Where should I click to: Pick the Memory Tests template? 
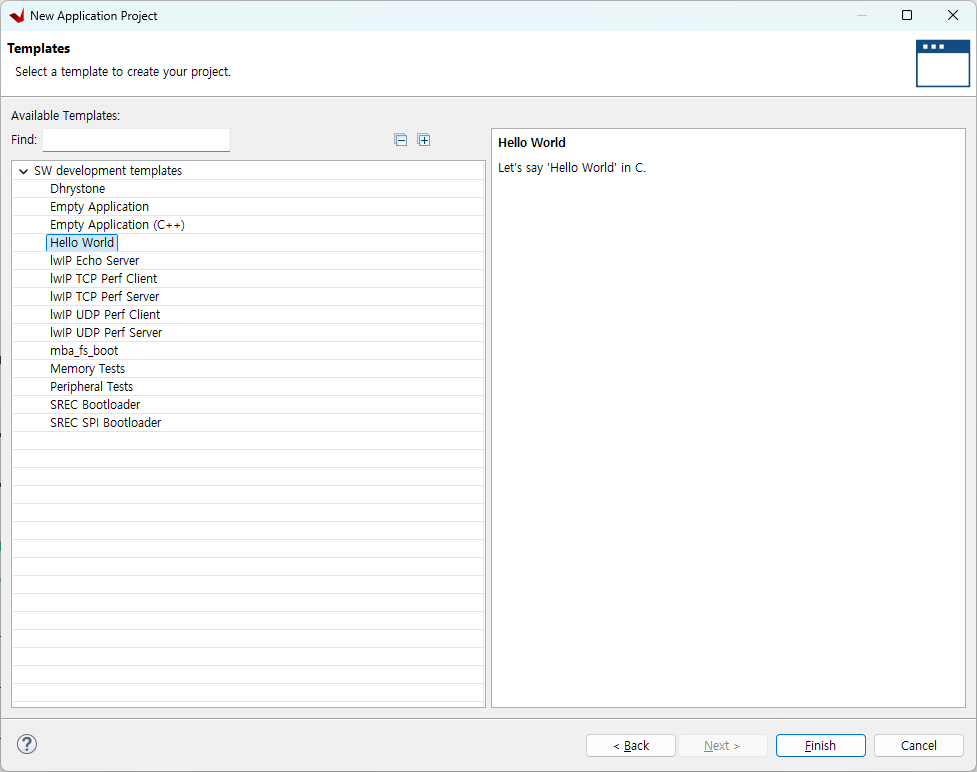point(87,369)
